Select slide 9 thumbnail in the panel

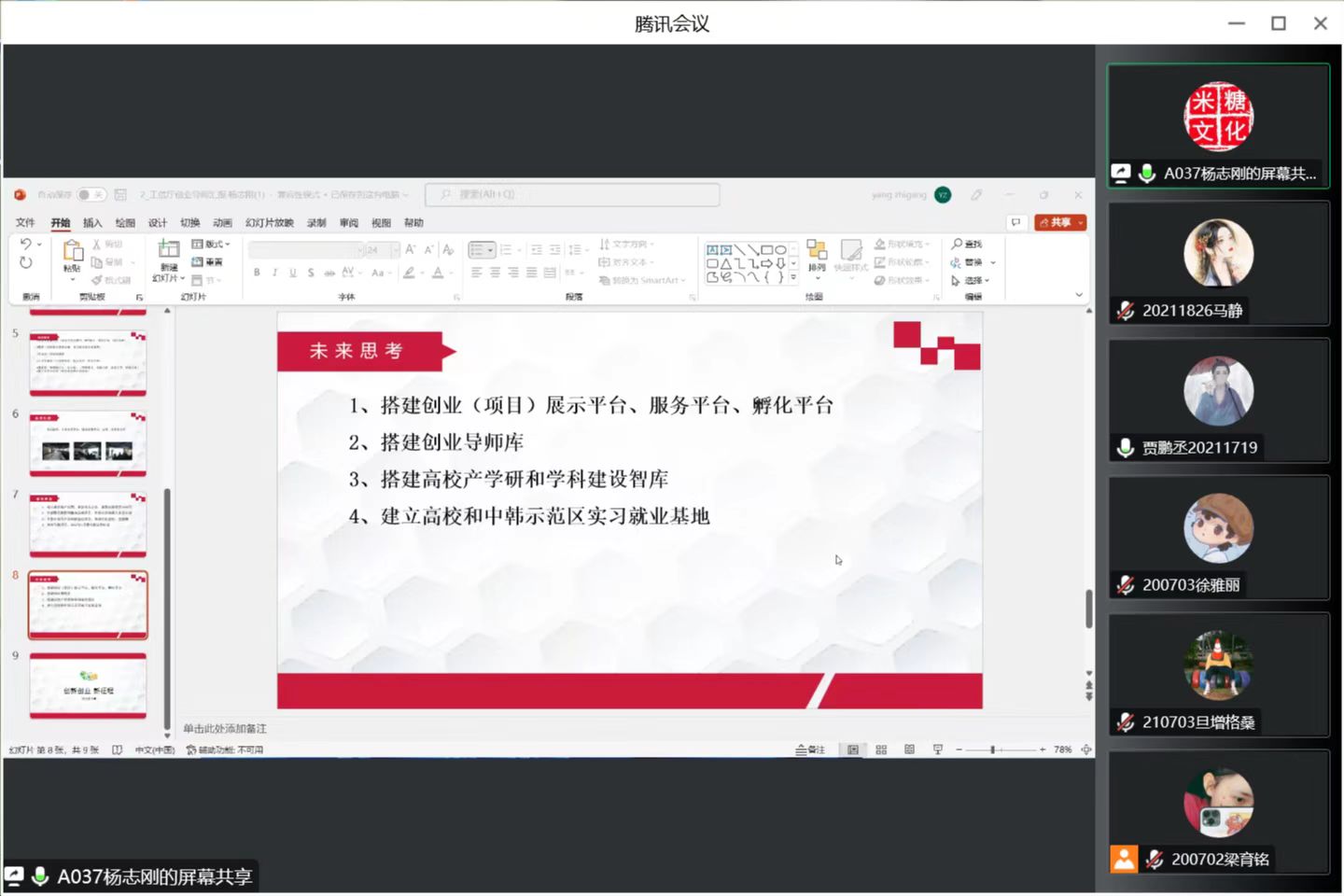pos(88,686)
